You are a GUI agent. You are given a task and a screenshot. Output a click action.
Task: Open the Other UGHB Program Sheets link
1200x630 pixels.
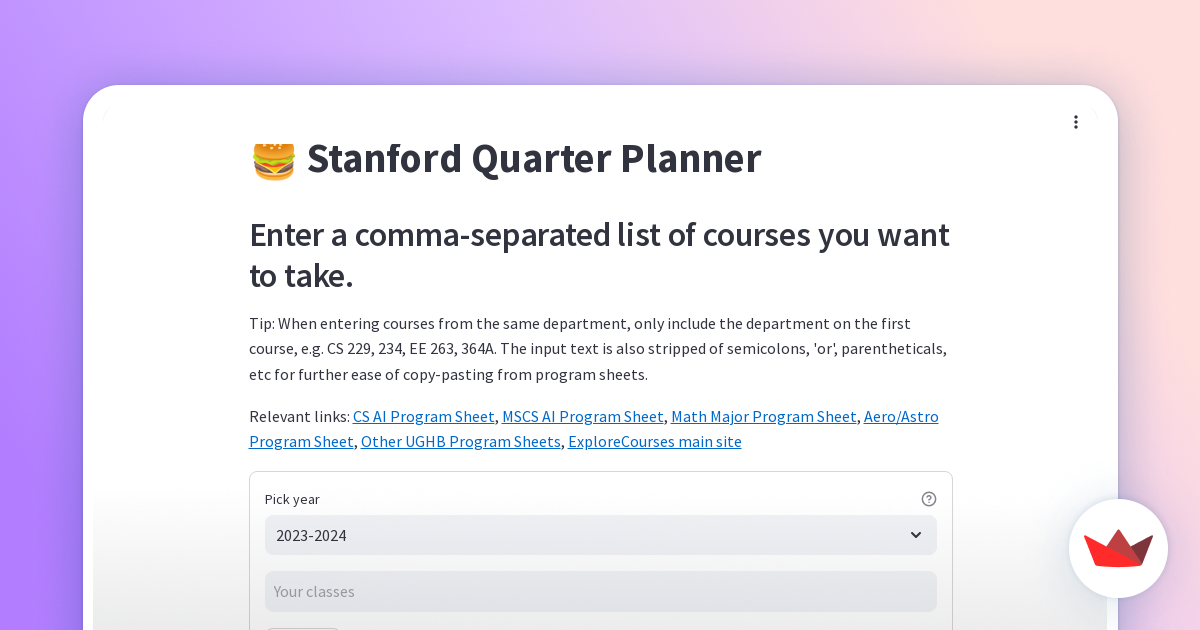point(460,441)
